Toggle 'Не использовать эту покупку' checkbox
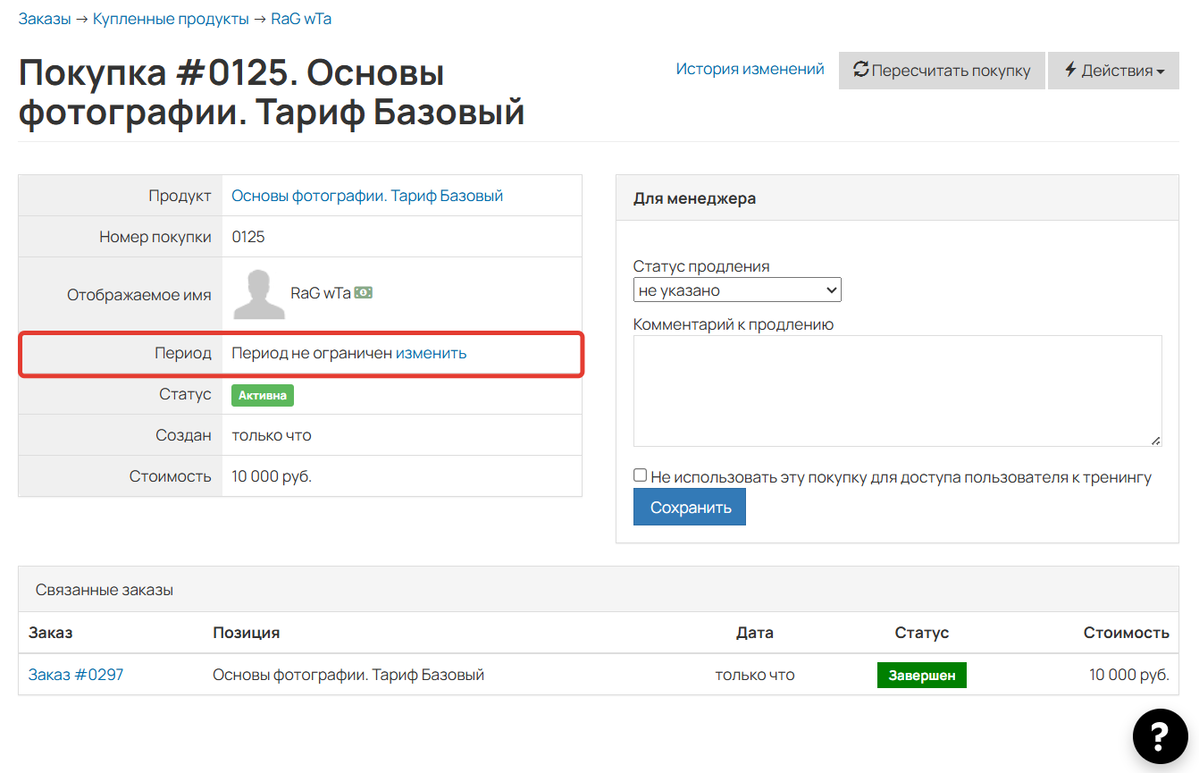The height and width of the screenshot is (773, 1199). [640, 475]
